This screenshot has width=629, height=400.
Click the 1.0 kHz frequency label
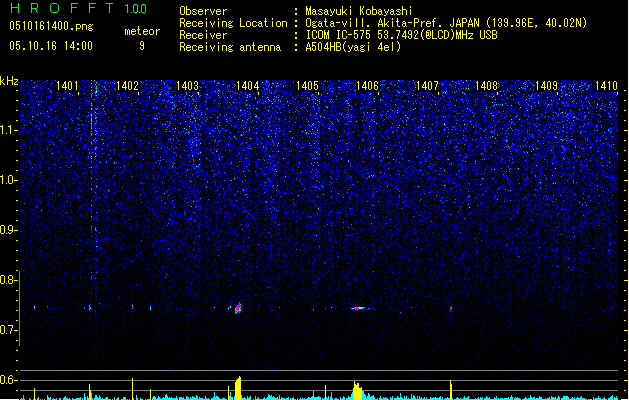coord(9,180)
